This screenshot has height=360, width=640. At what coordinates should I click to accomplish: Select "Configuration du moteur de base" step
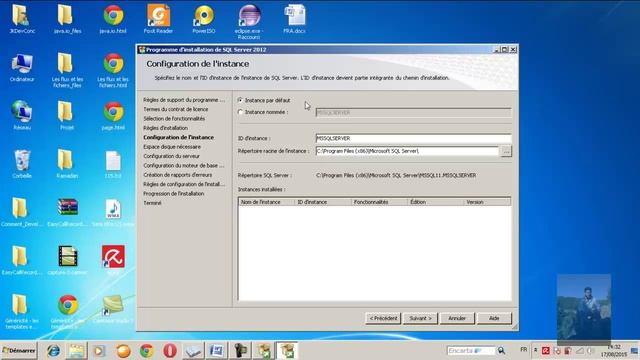(184, 165)
